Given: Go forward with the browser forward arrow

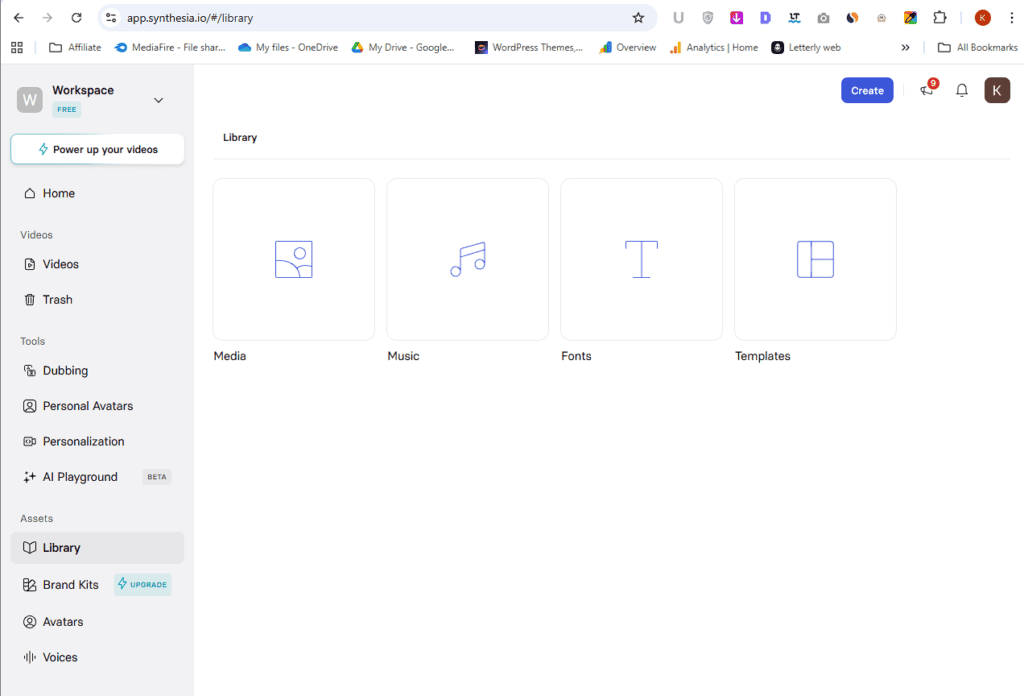Looking at the screenshot, I should coord(47,18).
